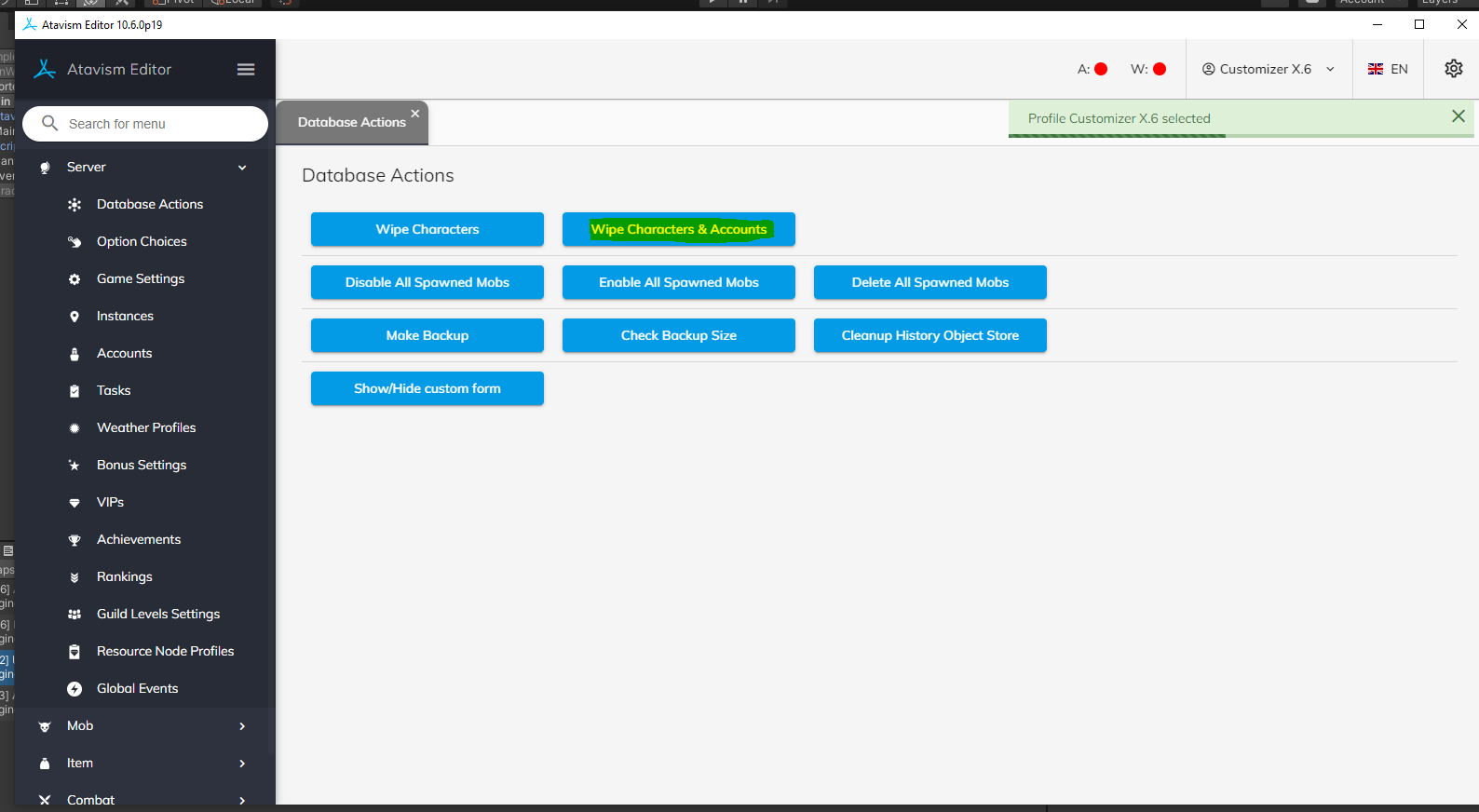Click in the Search for menu field
Image resolution: width=1479 pixels, height=812 pixels.
coord(158,124)
